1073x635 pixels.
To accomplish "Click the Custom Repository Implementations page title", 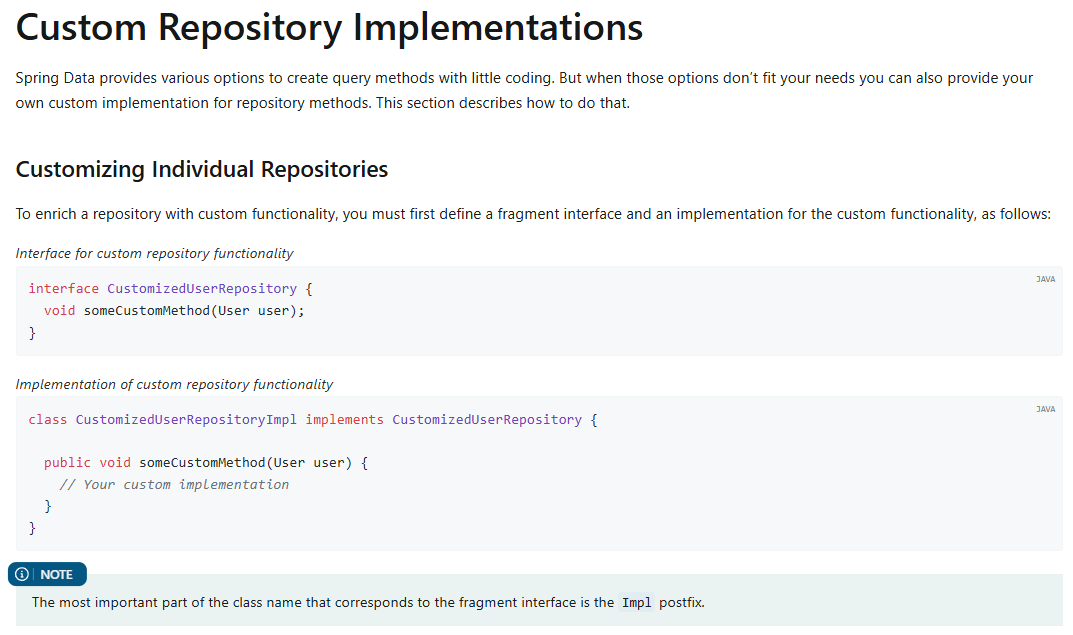I will pyautogui.click(x=329, y=28).
